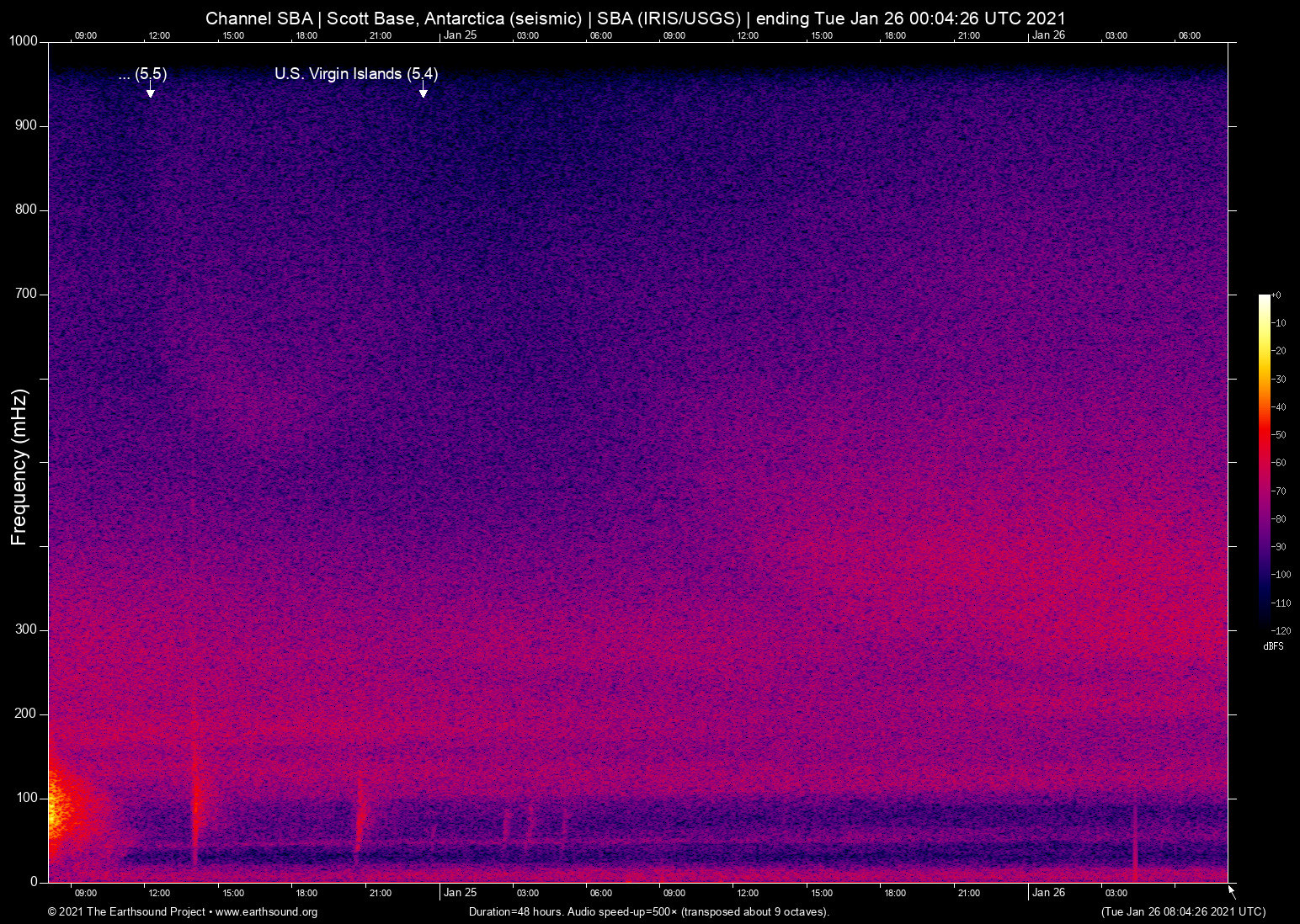
Task: Click the -120 label on the color scale
Action: tap(1281, 630)
